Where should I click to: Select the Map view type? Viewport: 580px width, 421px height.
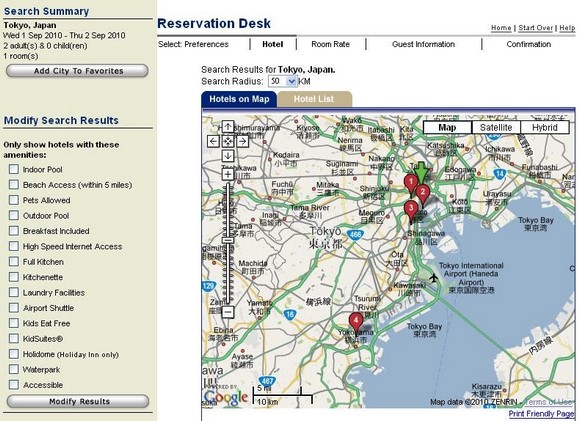point(447,128)
